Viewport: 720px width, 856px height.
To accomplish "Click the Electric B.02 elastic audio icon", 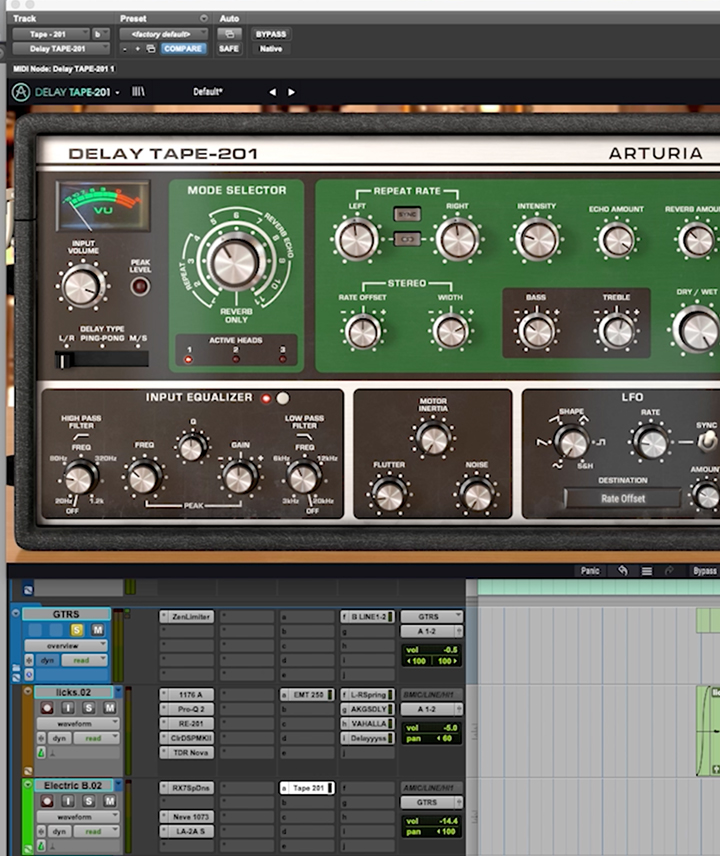I will 41,846.
